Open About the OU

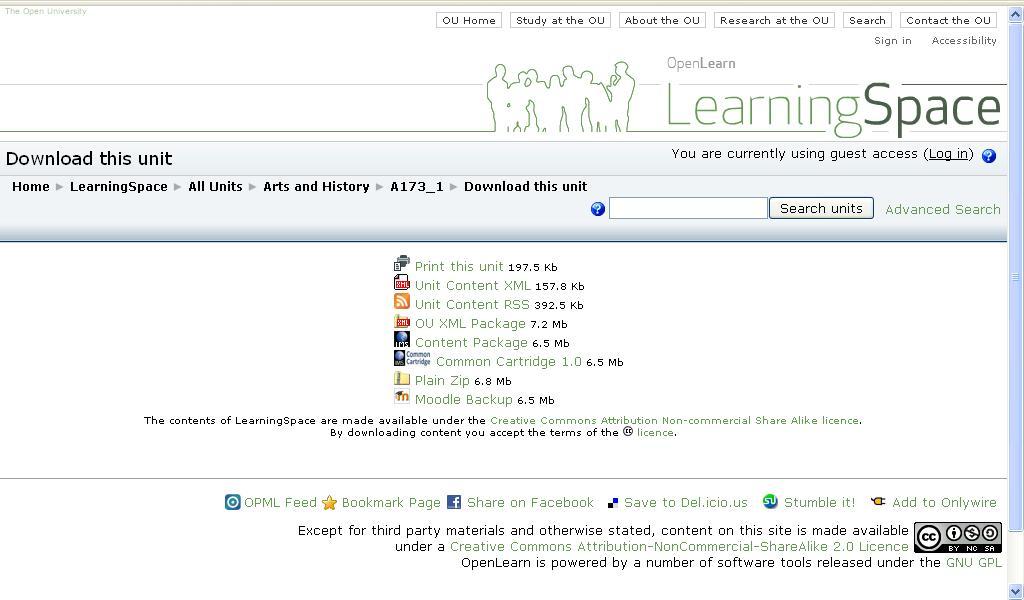click(x=662, y=20)
